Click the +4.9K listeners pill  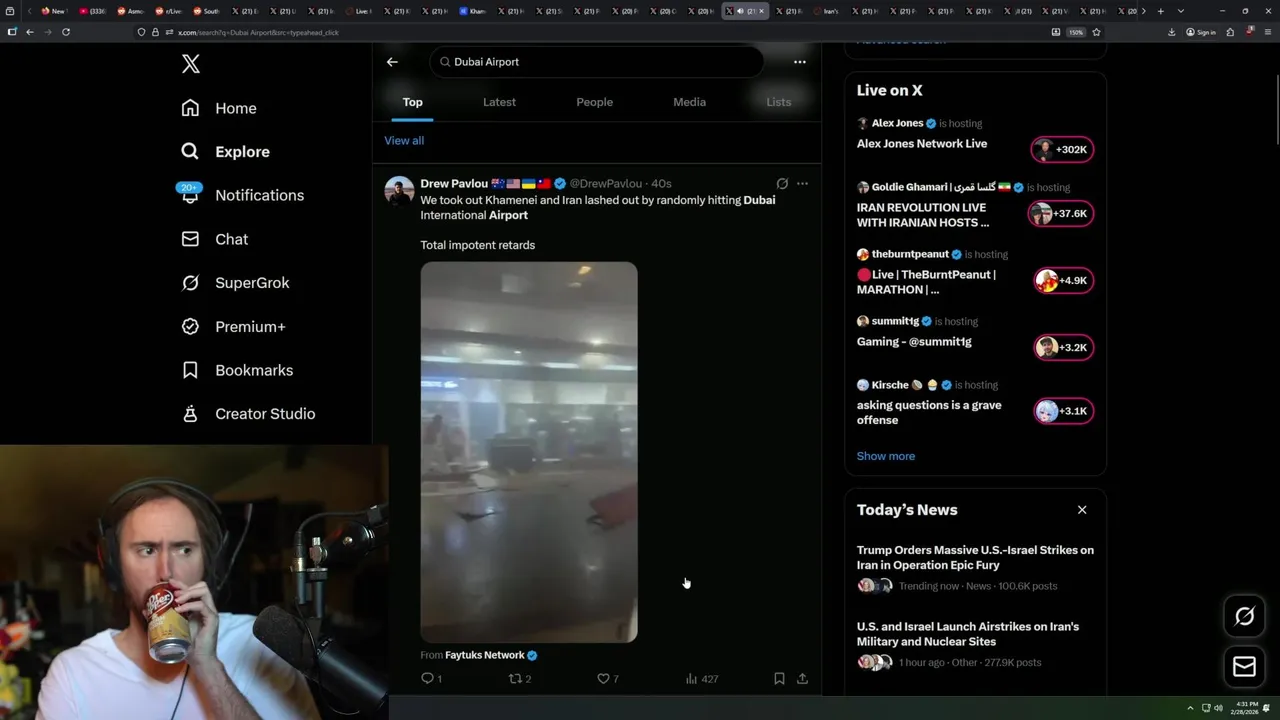1063,281
